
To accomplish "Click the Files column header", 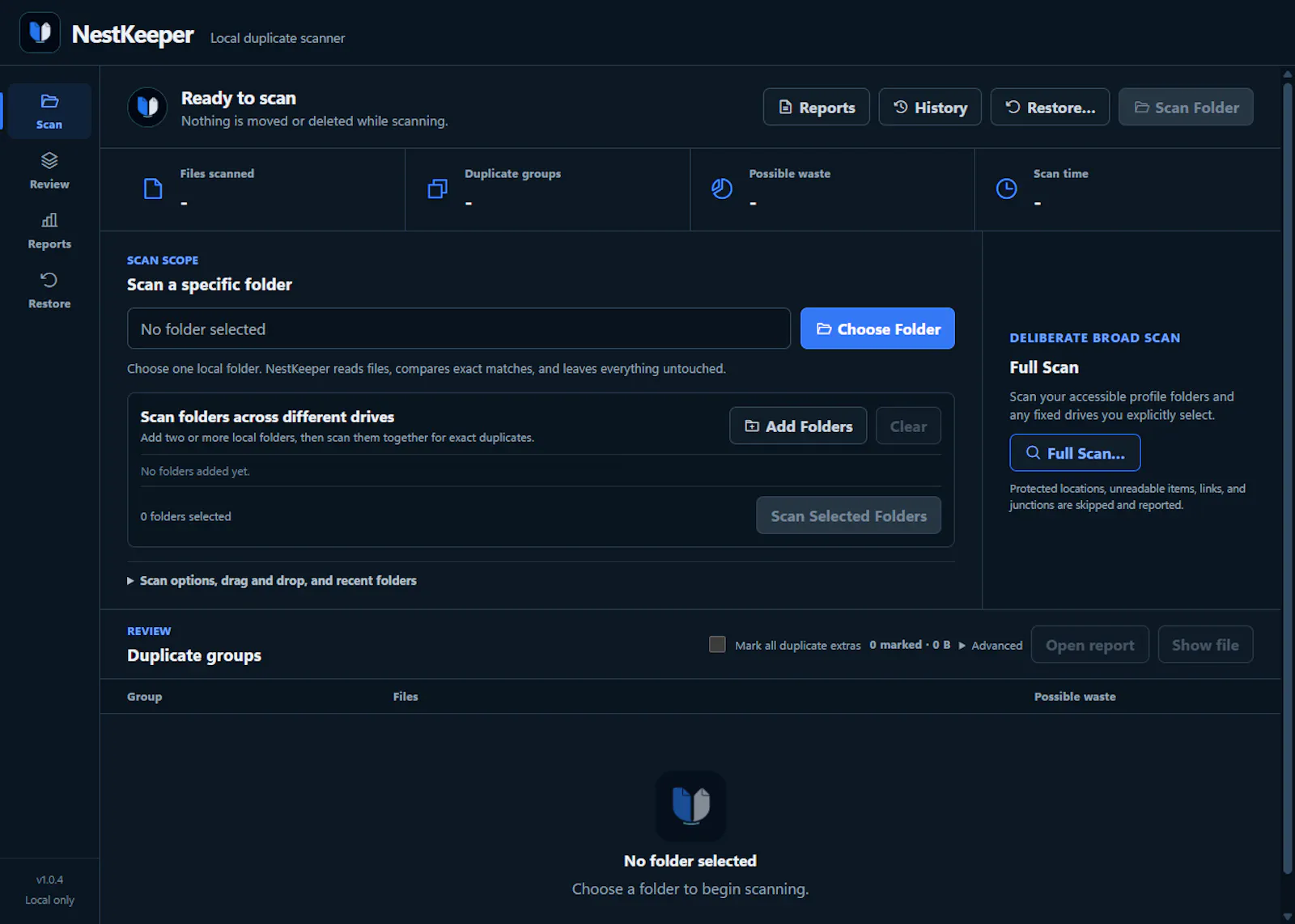I will point(405,696).
